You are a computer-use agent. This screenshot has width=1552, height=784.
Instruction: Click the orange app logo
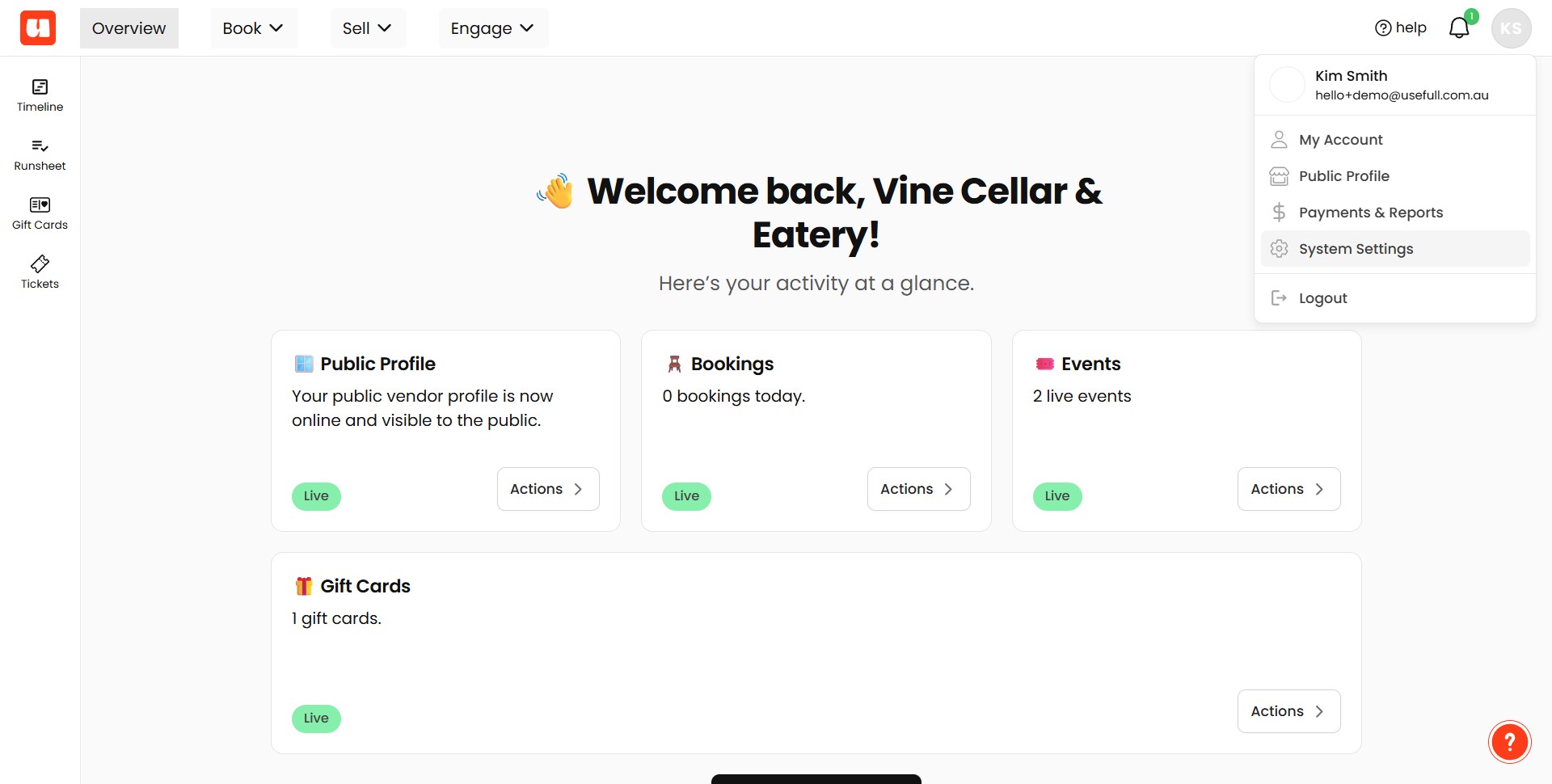(x=38, y=27)
